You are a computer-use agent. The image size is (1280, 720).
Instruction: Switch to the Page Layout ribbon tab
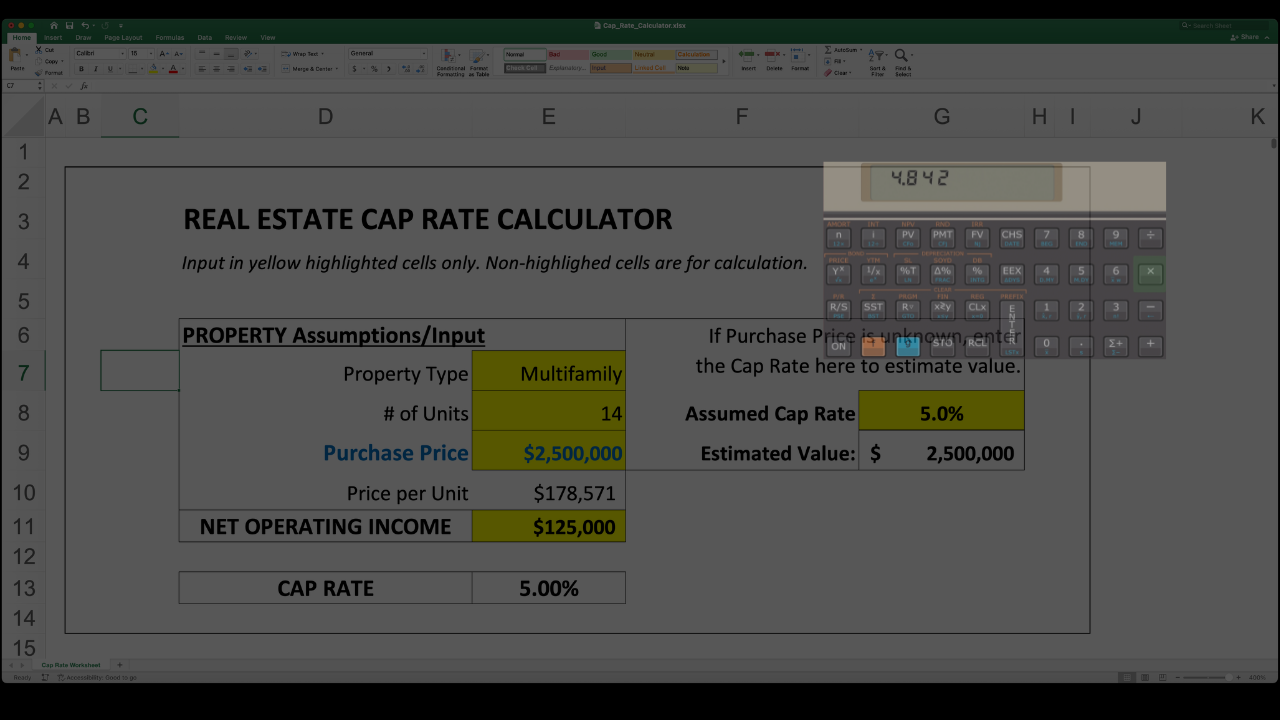point(124,38)
